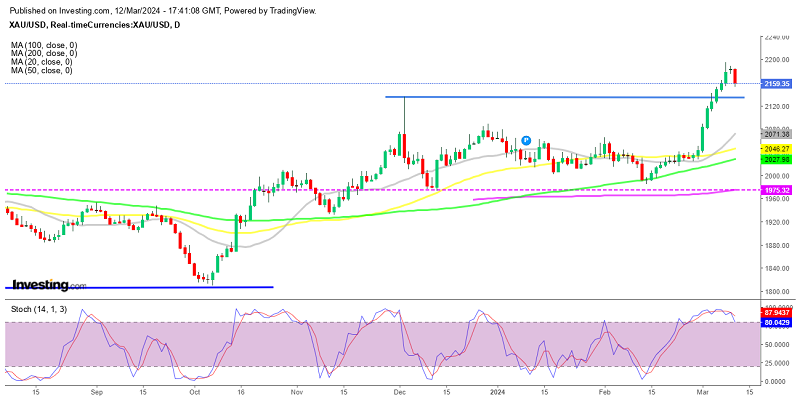Click the blue P marker on chart
The image size is (800, 400).
pyautogui.click(x=526, y=140)
